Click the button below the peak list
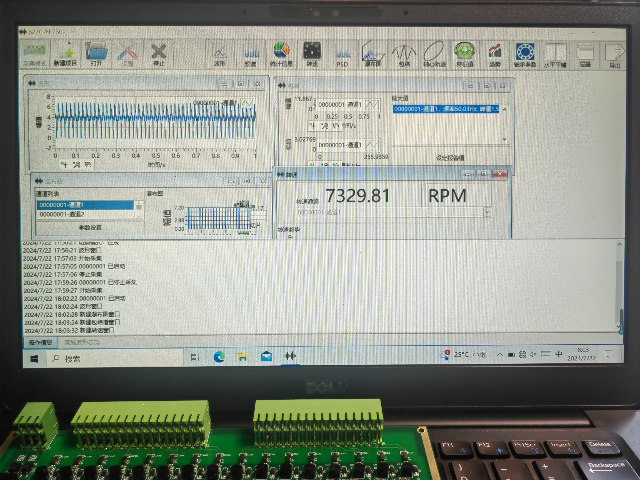This screenshot has height=480, width=640. [450, 158]
